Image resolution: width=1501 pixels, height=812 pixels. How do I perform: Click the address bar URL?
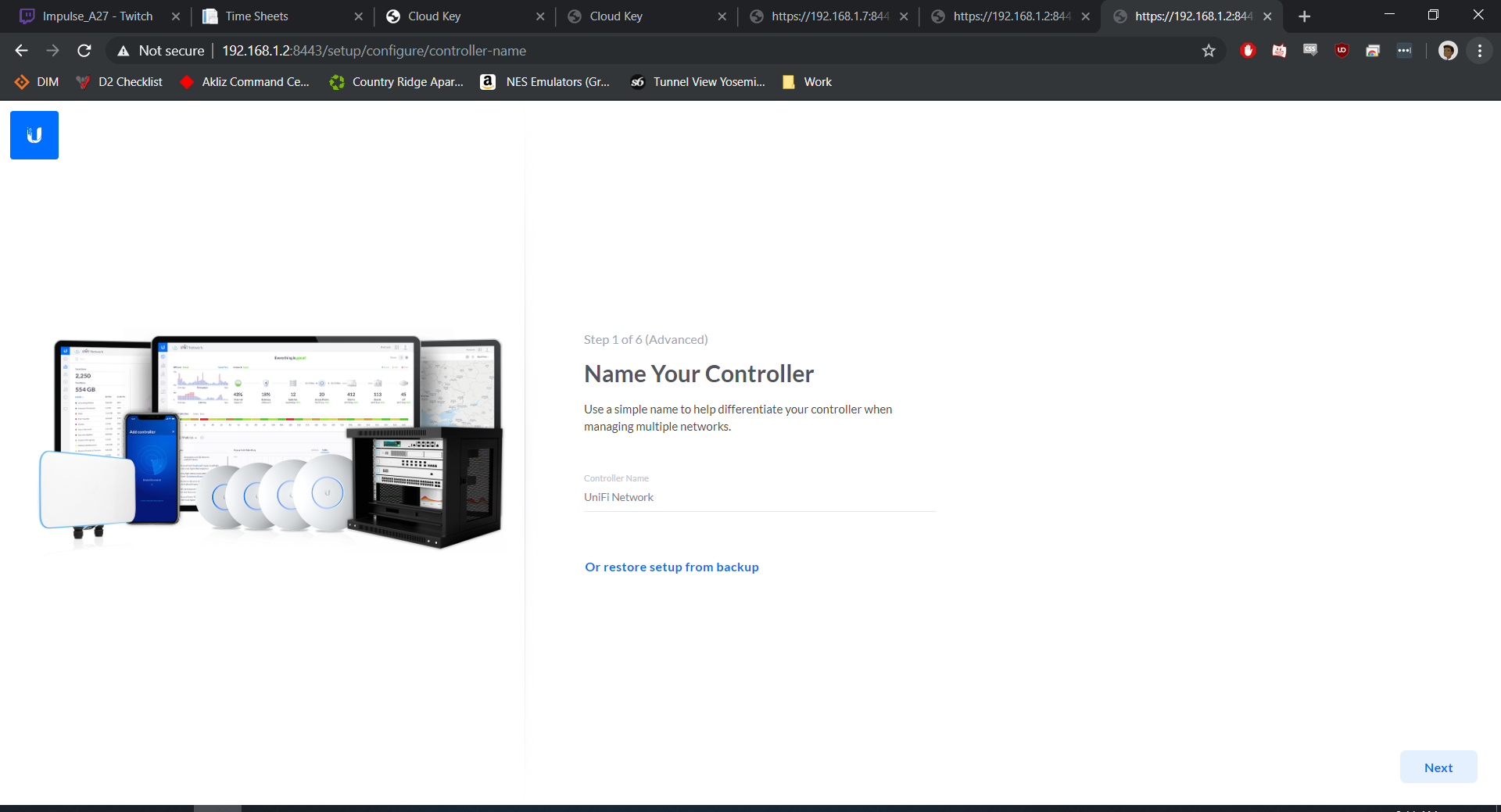coord(374,51)
